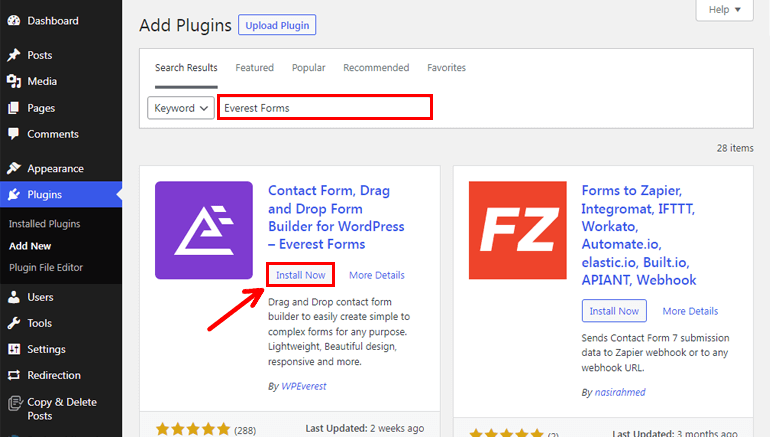Expand the Help dropdown
This screenshot has width=770, height=437.
tap(724, 10)
